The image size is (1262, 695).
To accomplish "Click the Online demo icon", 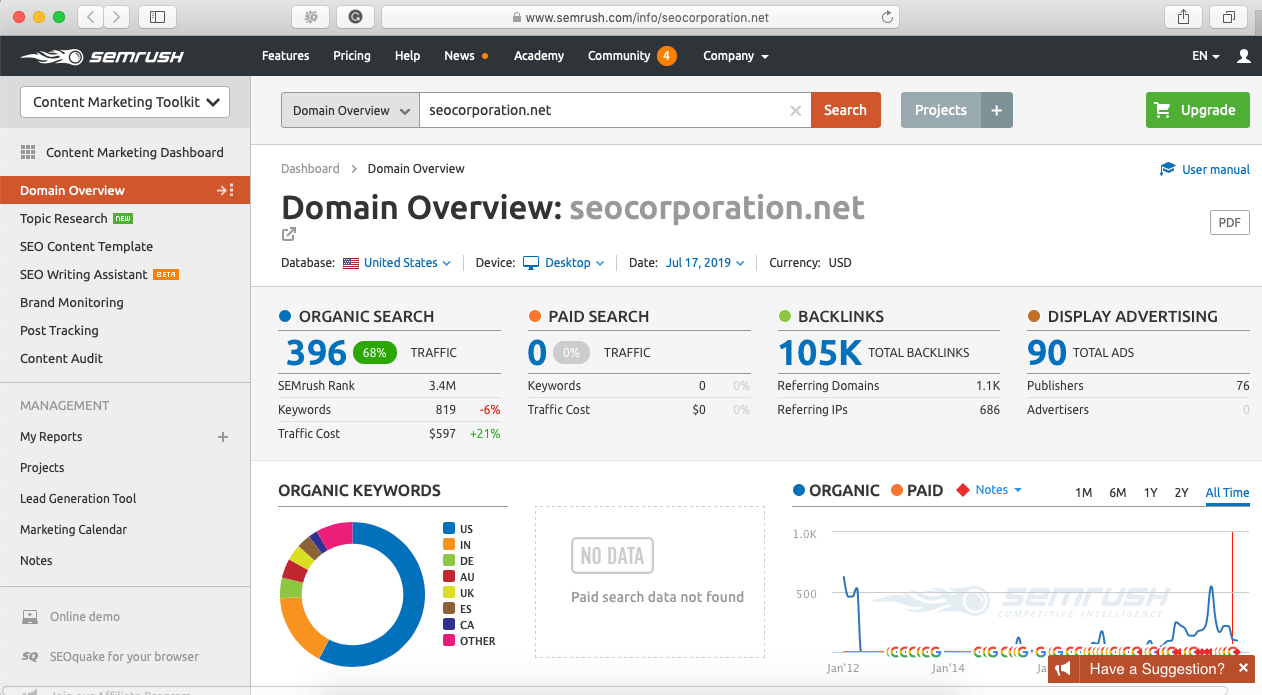I will click(30, 617).
